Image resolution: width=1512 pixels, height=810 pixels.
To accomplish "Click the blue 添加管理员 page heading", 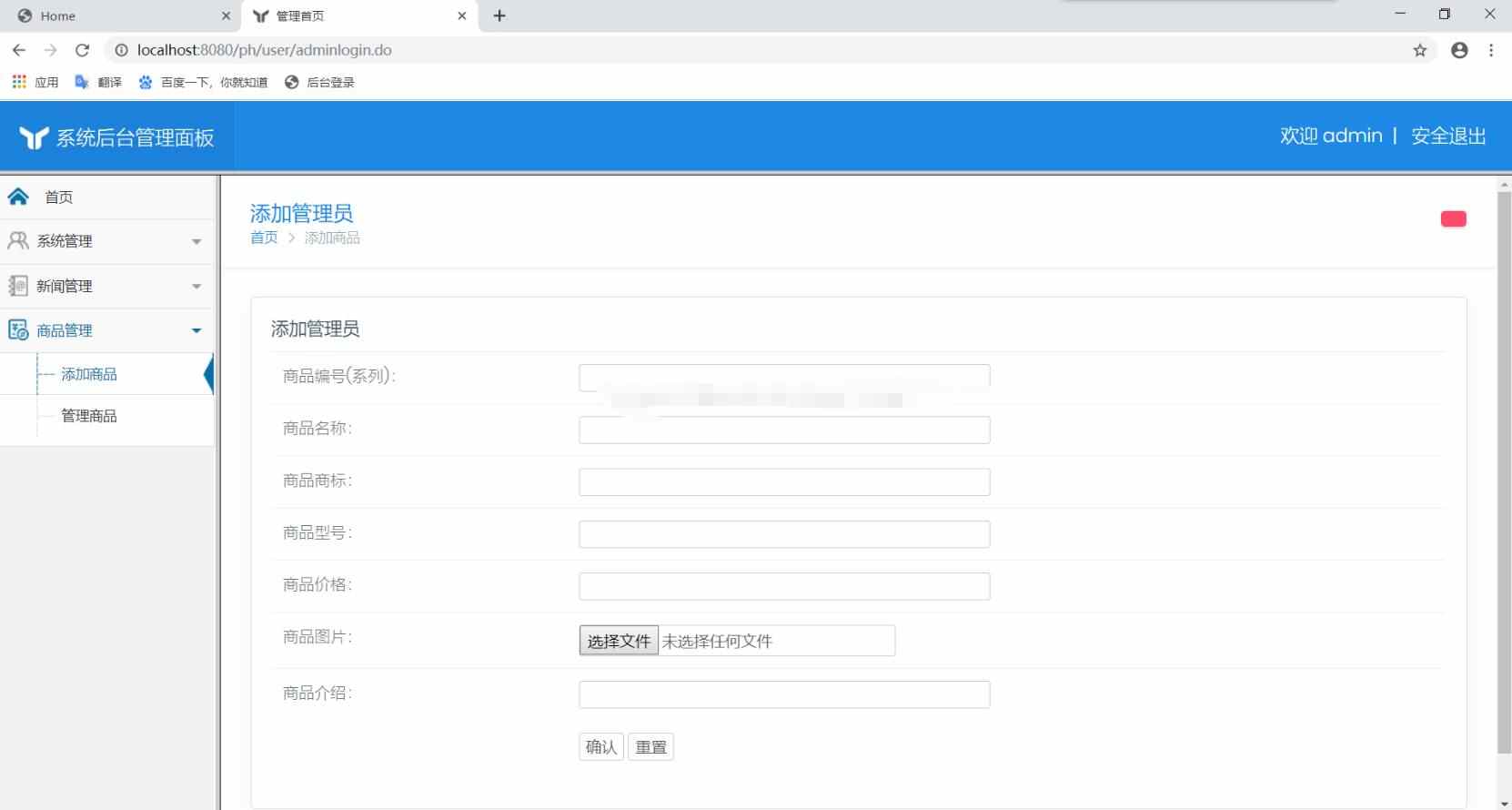I will click(x=301, y=213).
